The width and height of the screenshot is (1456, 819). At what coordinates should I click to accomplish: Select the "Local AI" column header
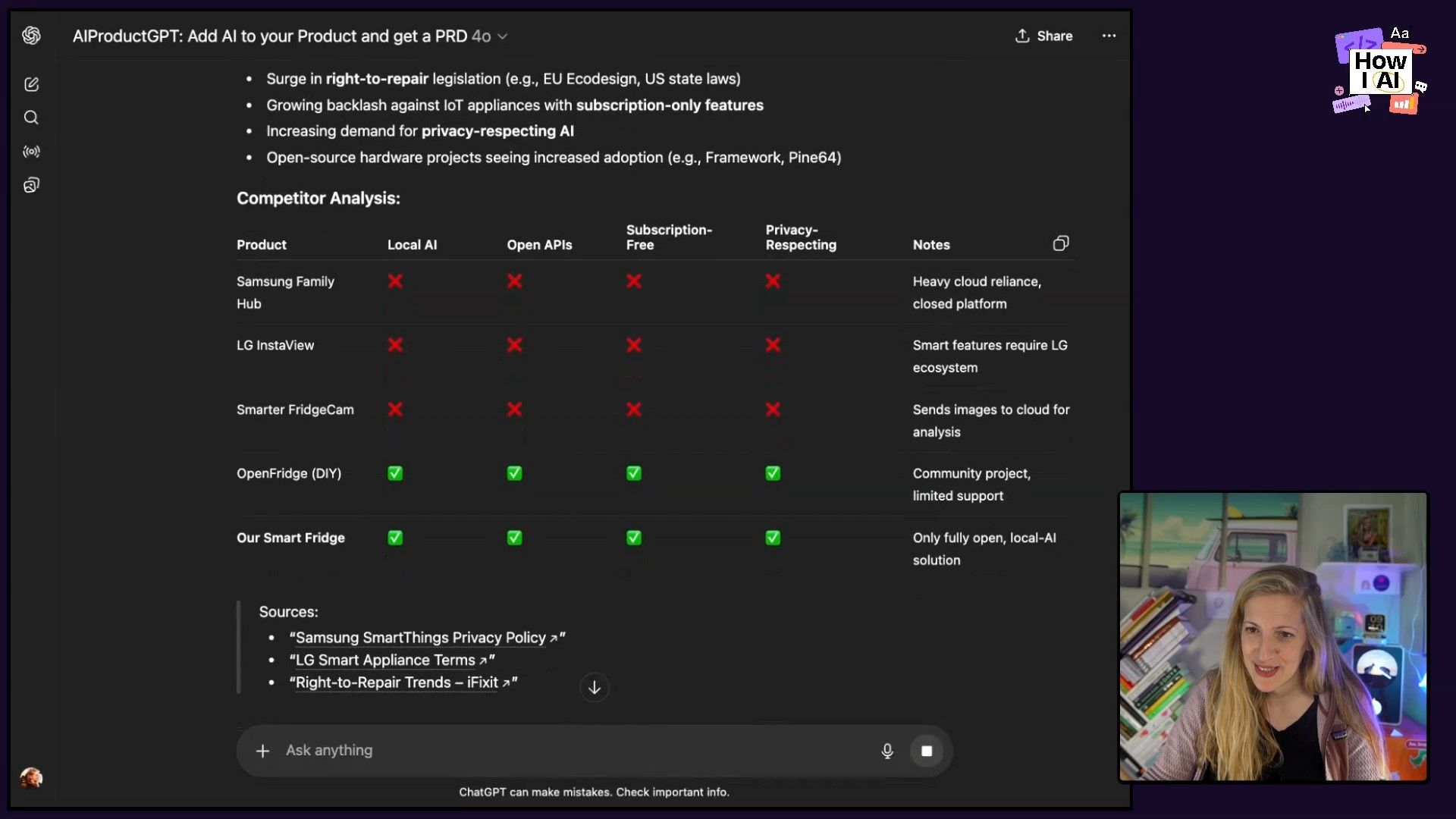tap(412, 245)
